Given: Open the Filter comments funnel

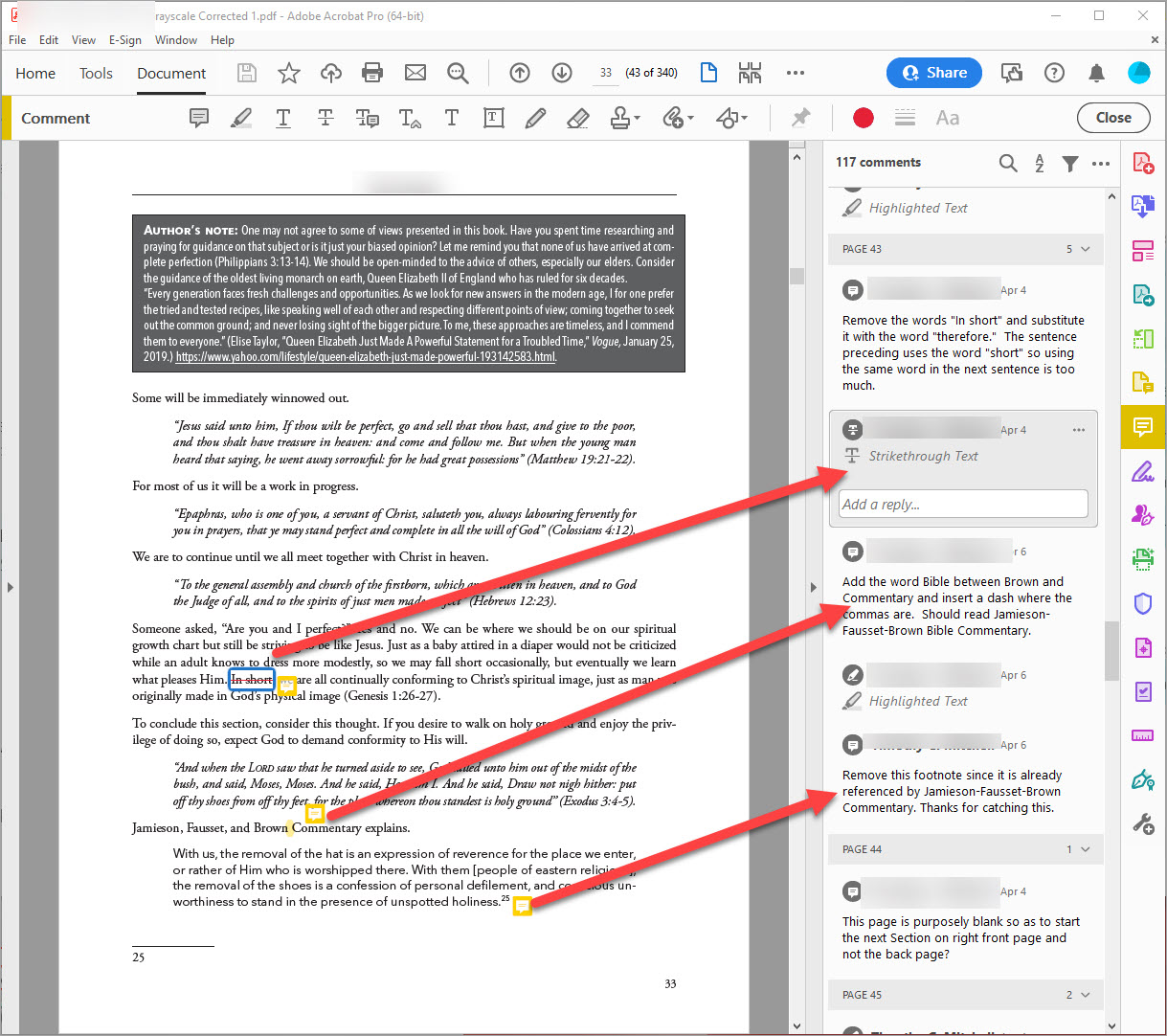Looking at the screenshot, I should click(x=1070, y=163).
